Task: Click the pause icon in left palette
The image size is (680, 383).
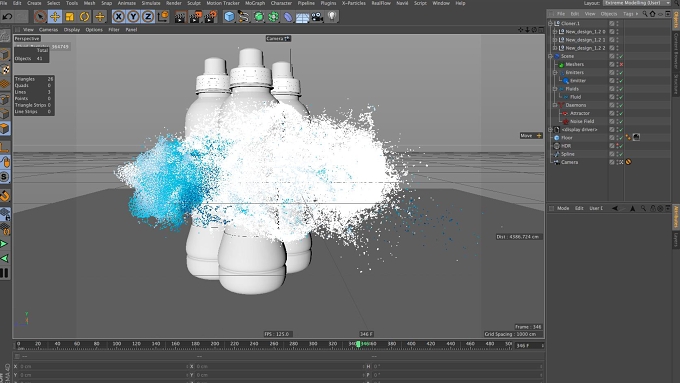Action: 4,273
